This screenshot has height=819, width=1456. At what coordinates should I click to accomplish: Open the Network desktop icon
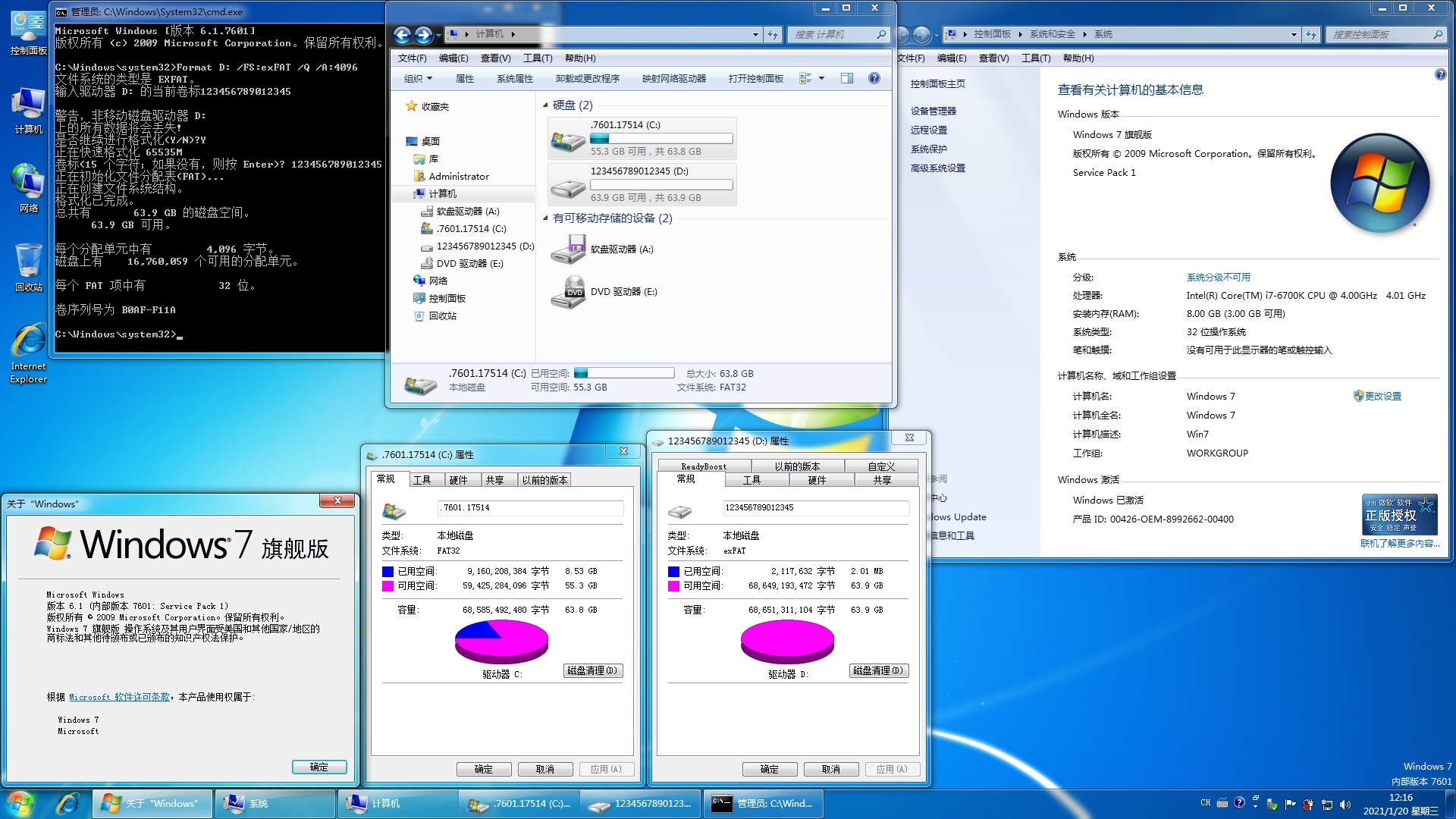[x=28, y=188]
